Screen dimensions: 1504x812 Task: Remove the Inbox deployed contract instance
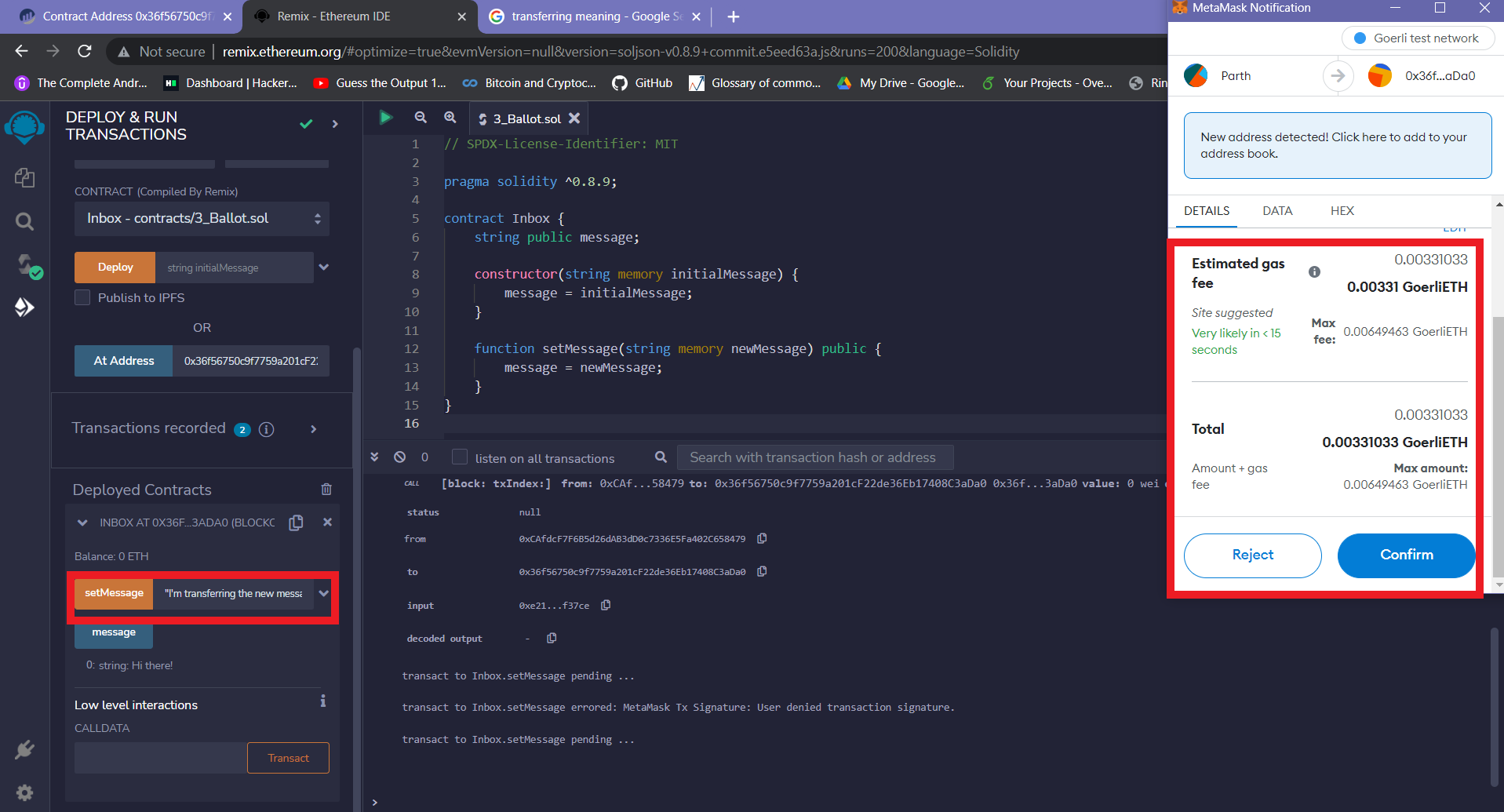[x=327, y=522]
